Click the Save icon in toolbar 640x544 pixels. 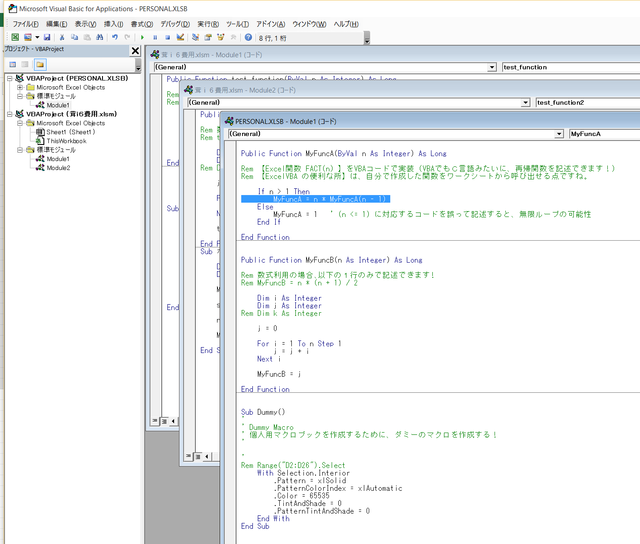(47, 38)
